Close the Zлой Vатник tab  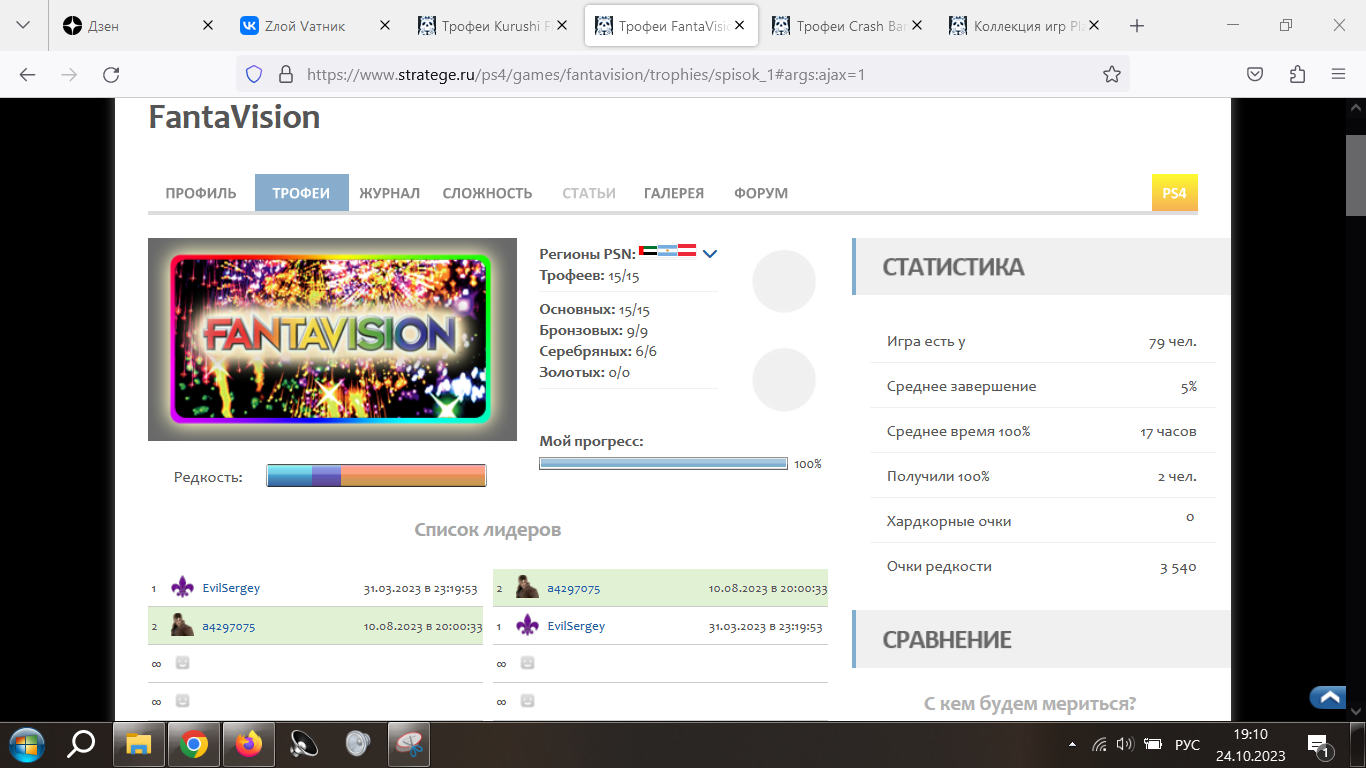pyautogui.click(x=385, y=27)
